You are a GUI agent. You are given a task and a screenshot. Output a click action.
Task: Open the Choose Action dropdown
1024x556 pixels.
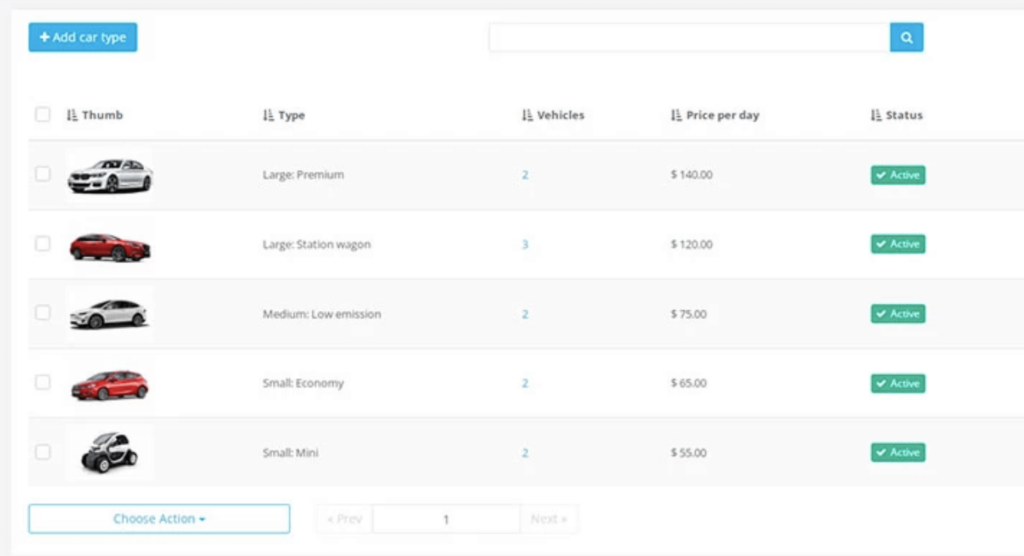tap(159, 519)
